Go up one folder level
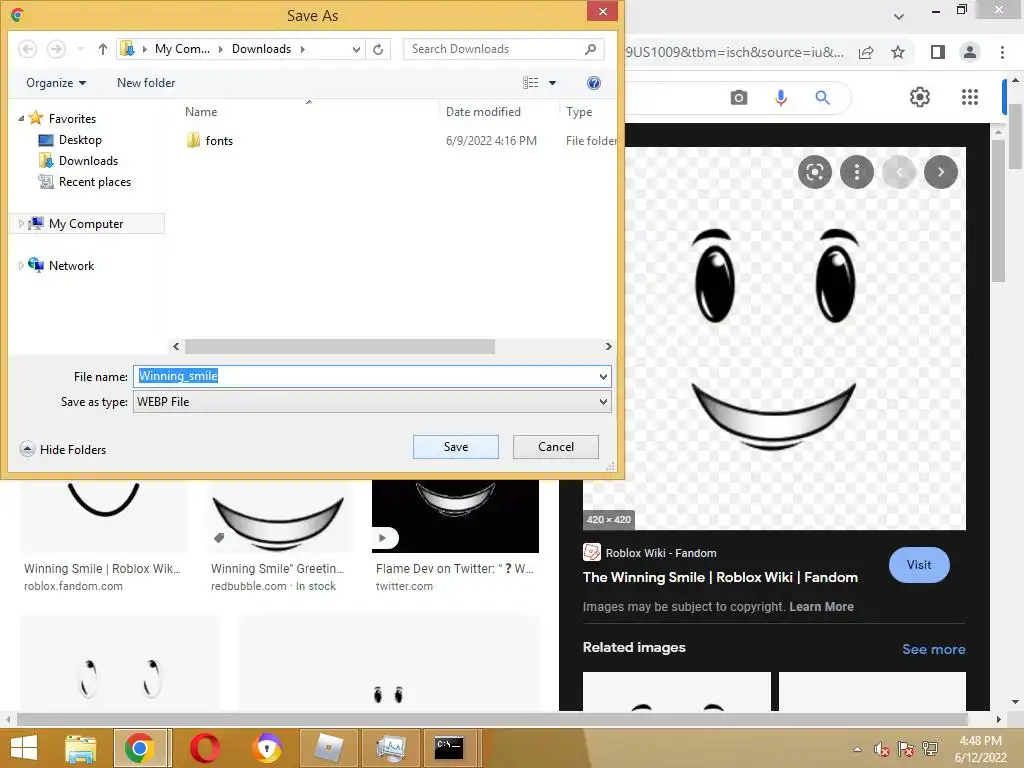 point(103,49)
